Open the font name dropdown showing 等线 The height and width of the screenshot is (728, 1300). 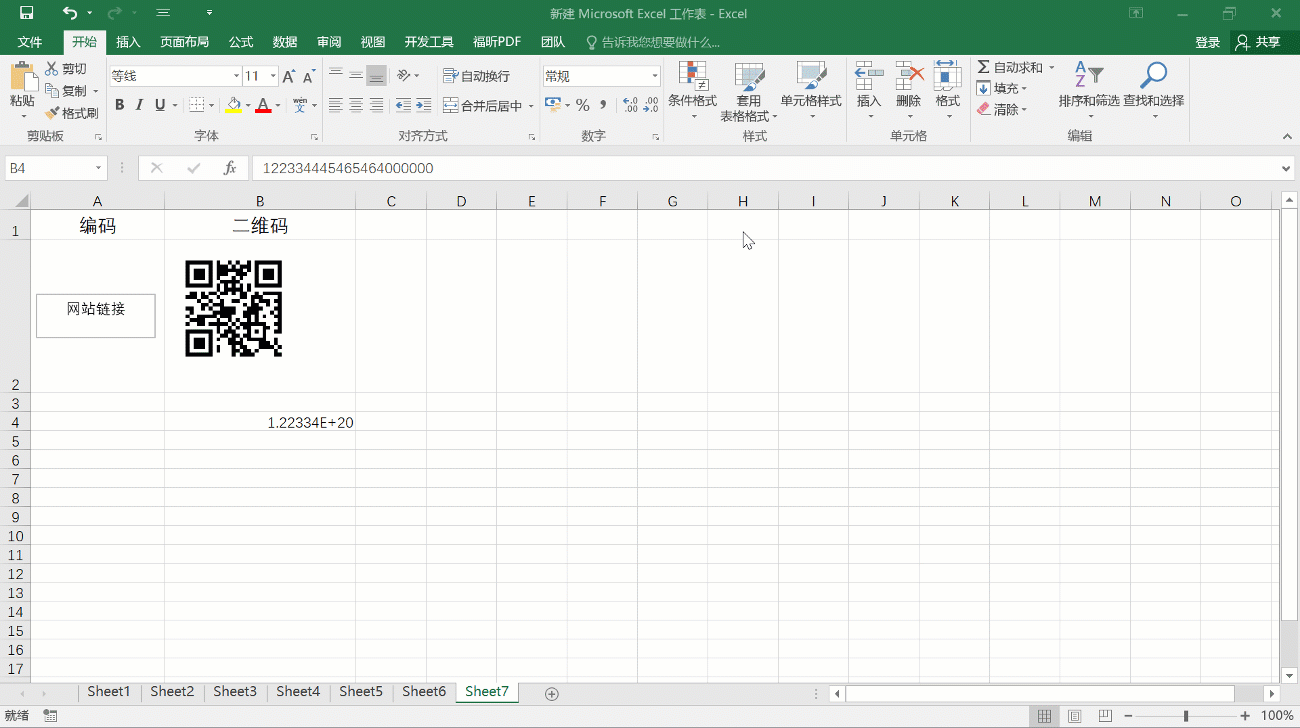[x=236, y=76]
